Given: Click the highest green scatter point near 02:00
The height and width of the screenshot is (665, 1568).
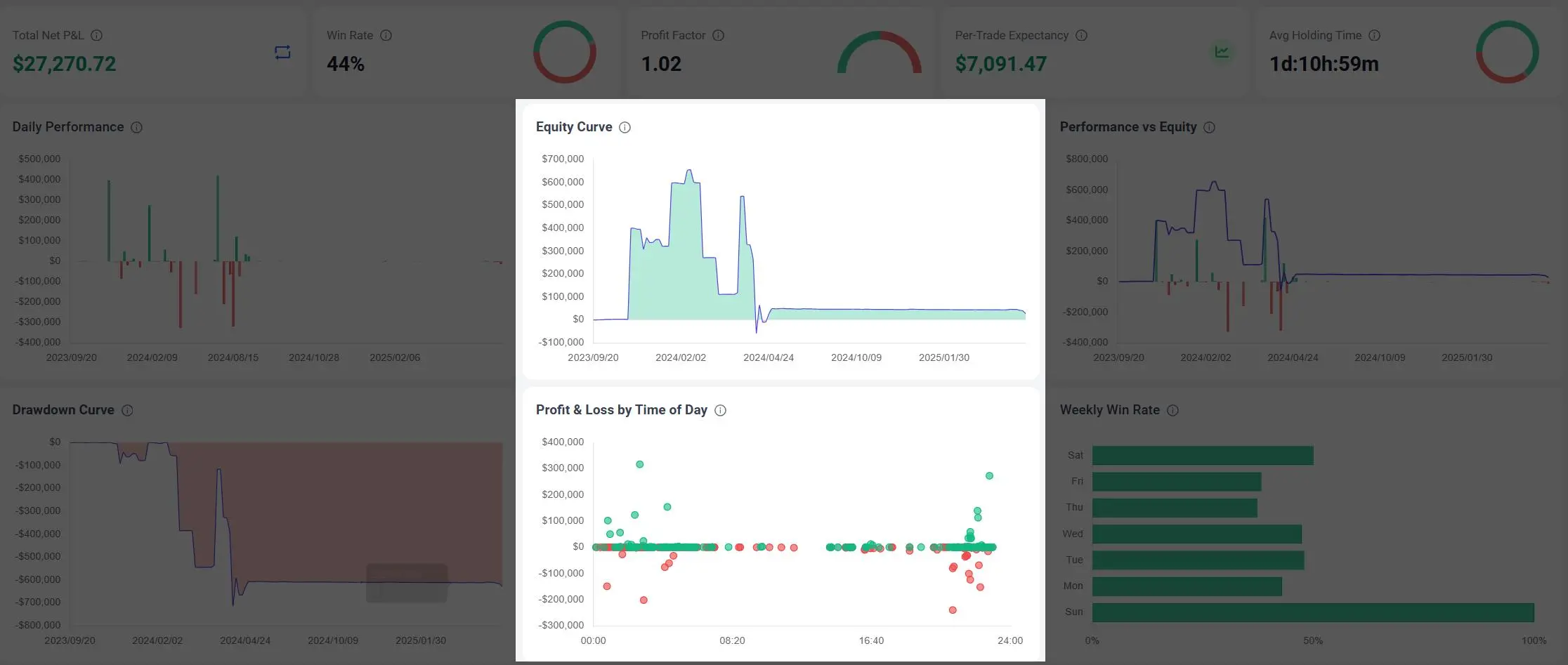Looking at the screenshot, I should click(639, 463).
